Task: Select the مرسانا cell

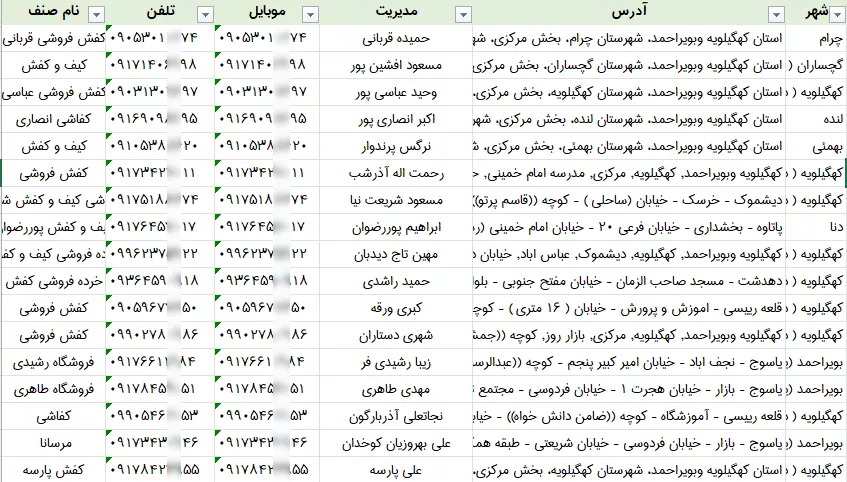Action: tap(53, 443)
